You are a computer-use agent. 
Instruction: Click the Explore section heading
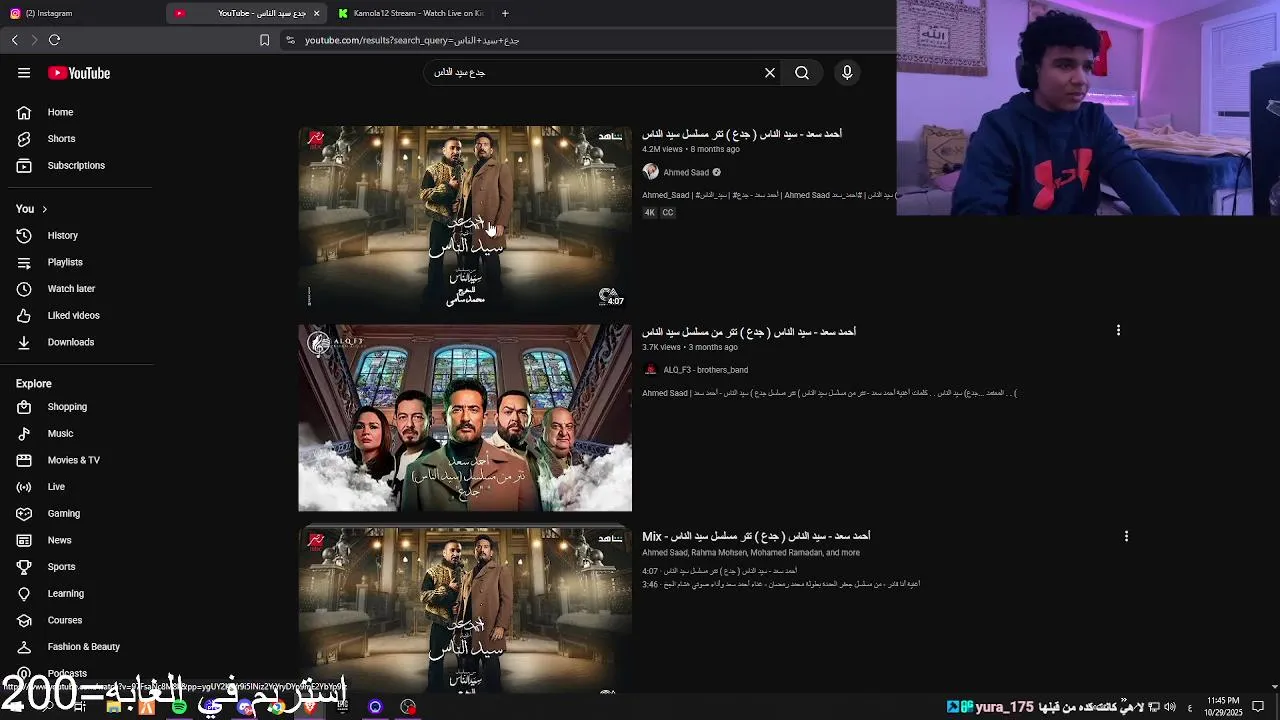point(34,384)
